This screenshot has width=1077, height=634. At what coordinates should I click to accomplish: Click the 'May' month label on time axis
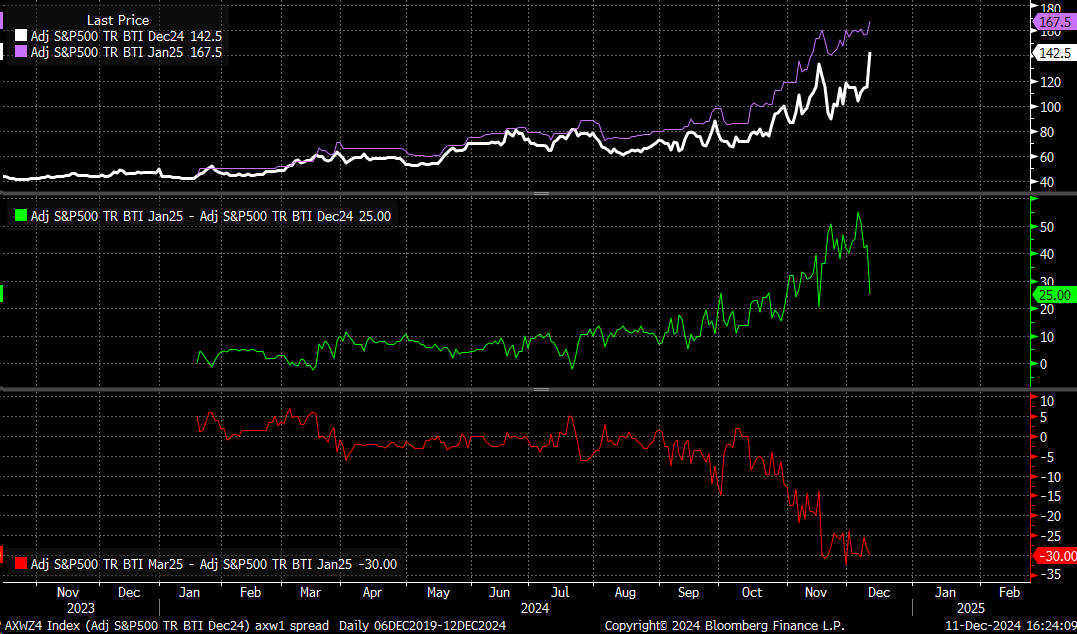click(x=438, y=591)
